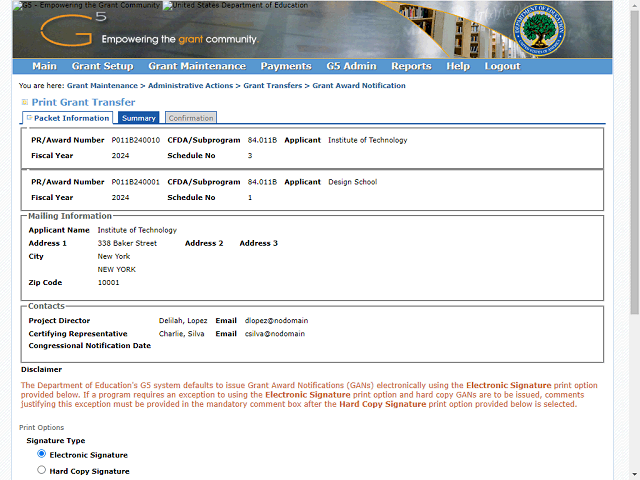Click email csilva@nodomain
This screenshot has width=640, height=480.
275,334
